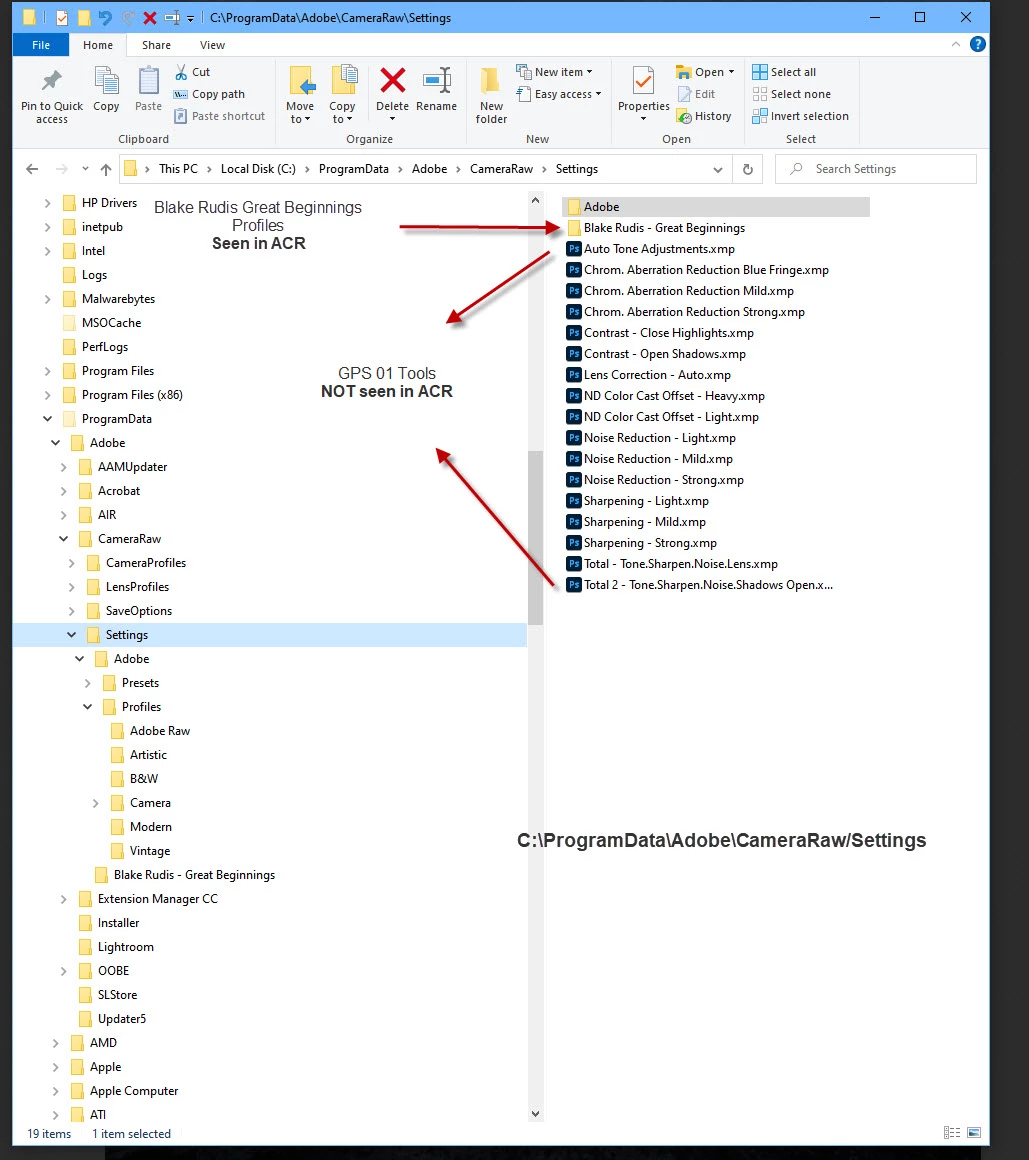Click the Paste ribbon icon
This screenshot has height=1160, width=1029.
click(148, 89)
